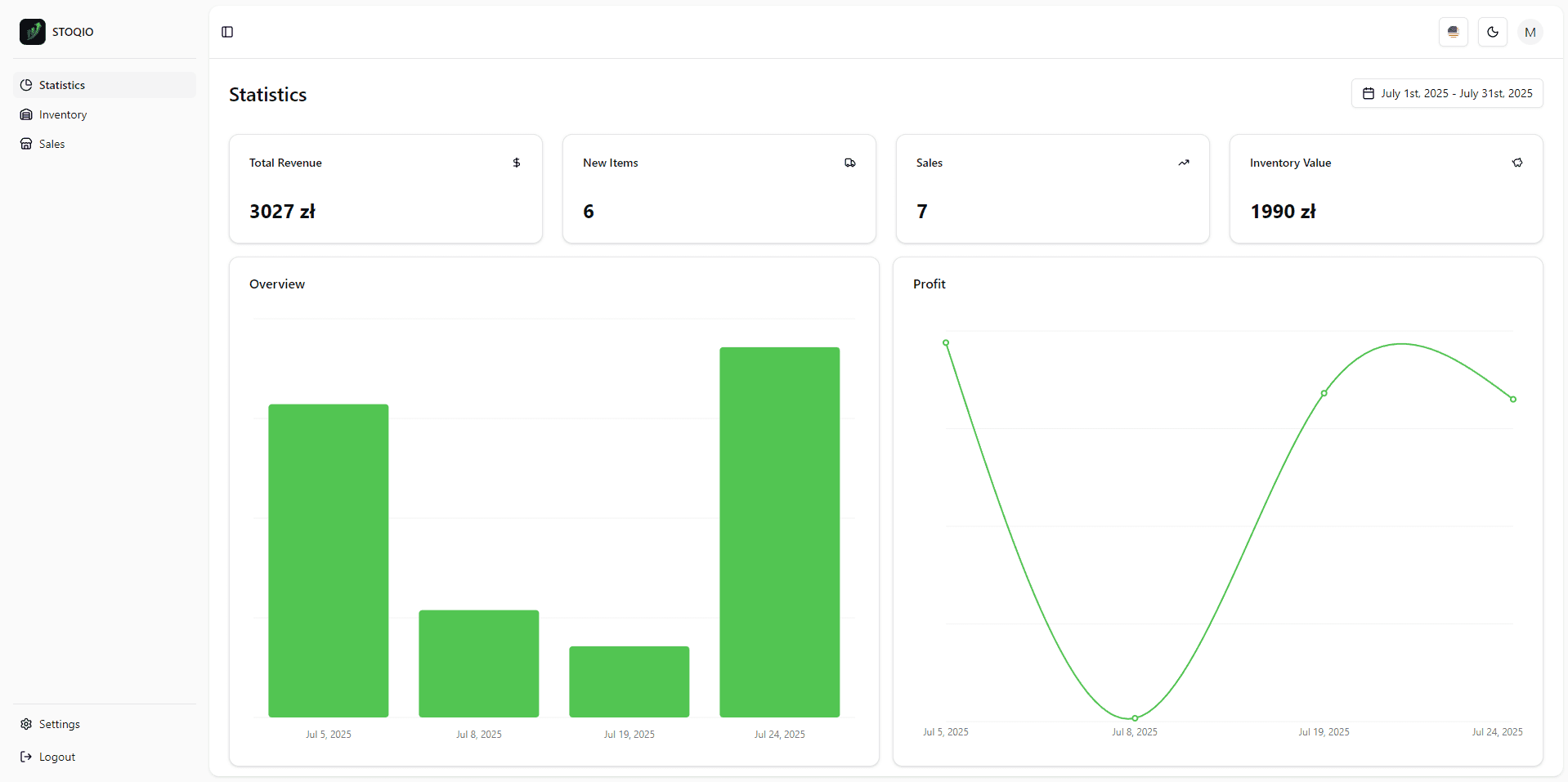The width and height of the screenshot is (1568, 782).
Task: Click the truck icon in New Items card
Action: point(850,163)
